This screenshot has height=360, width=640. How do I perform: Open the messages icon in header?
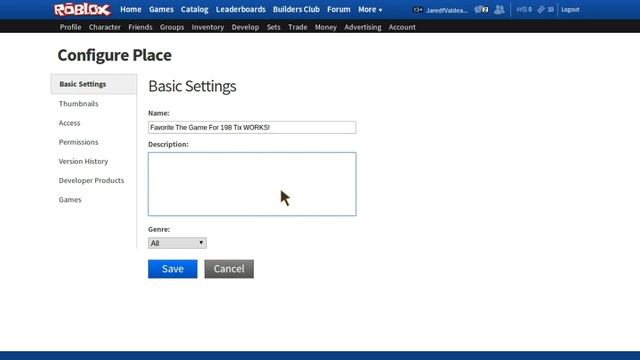(481, 9)
